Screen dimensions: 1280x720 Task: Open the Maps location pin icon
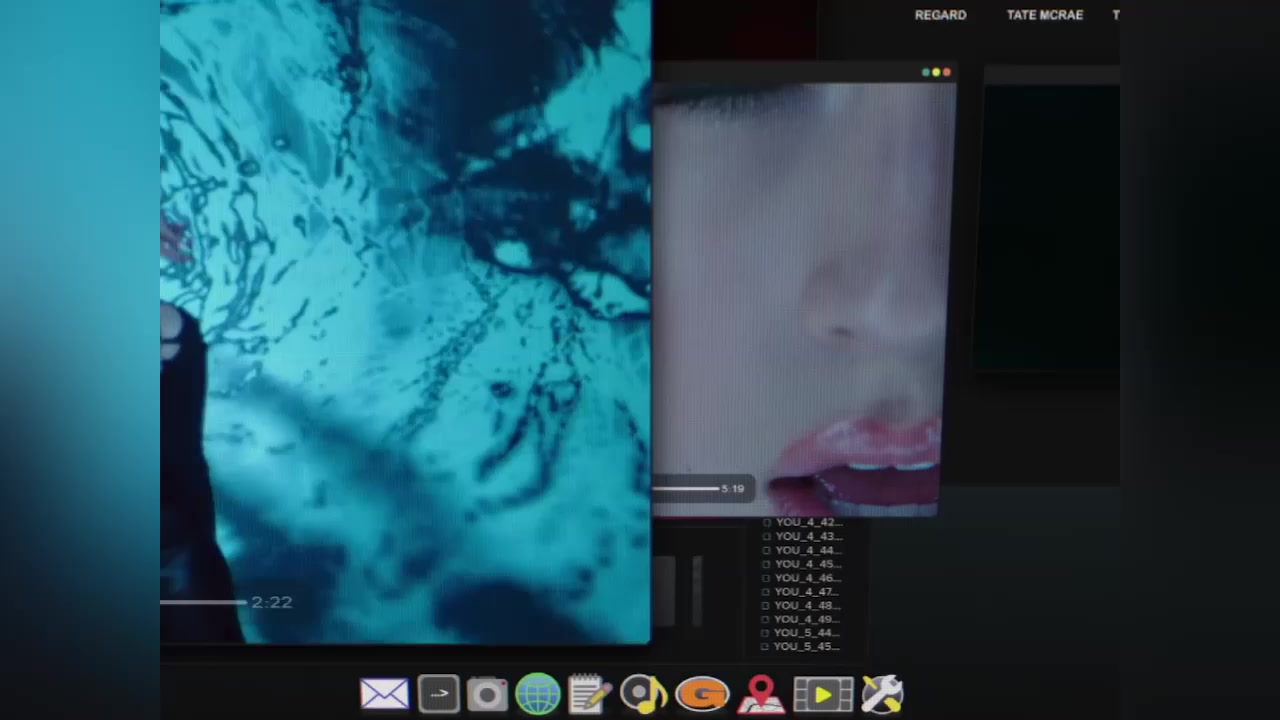[761, 695]
